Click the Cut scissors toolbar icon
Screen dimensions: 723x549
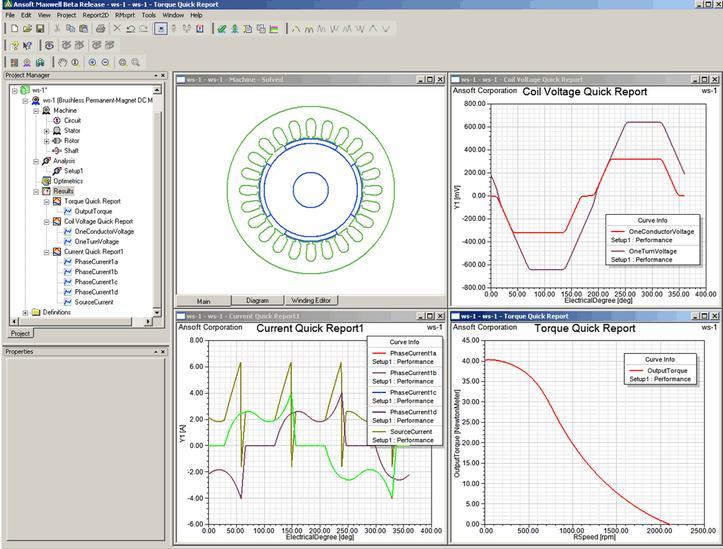(57, 29)
